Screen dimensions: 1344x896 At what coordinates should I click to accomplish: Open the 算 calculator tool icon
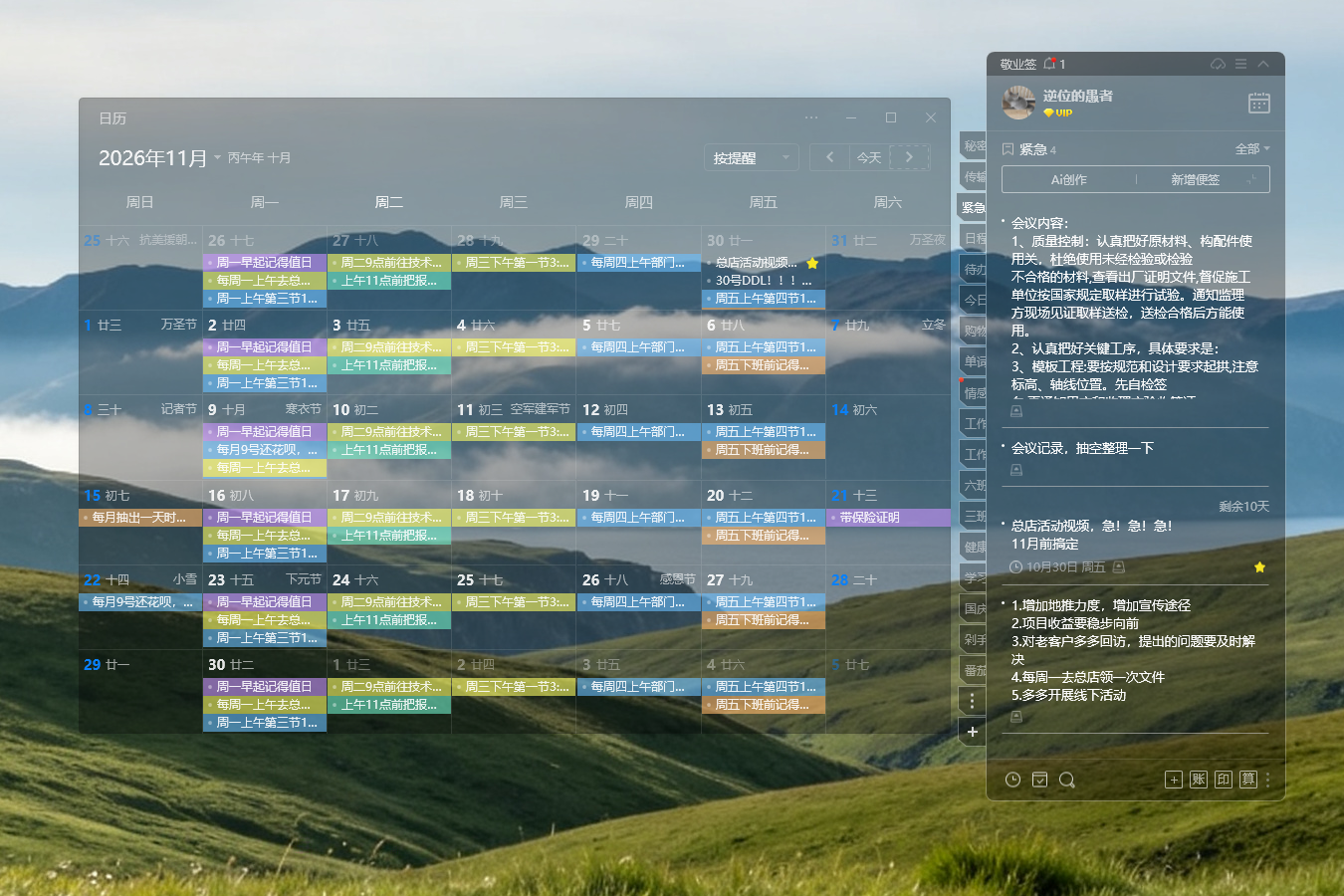(x=1248, y=780)
